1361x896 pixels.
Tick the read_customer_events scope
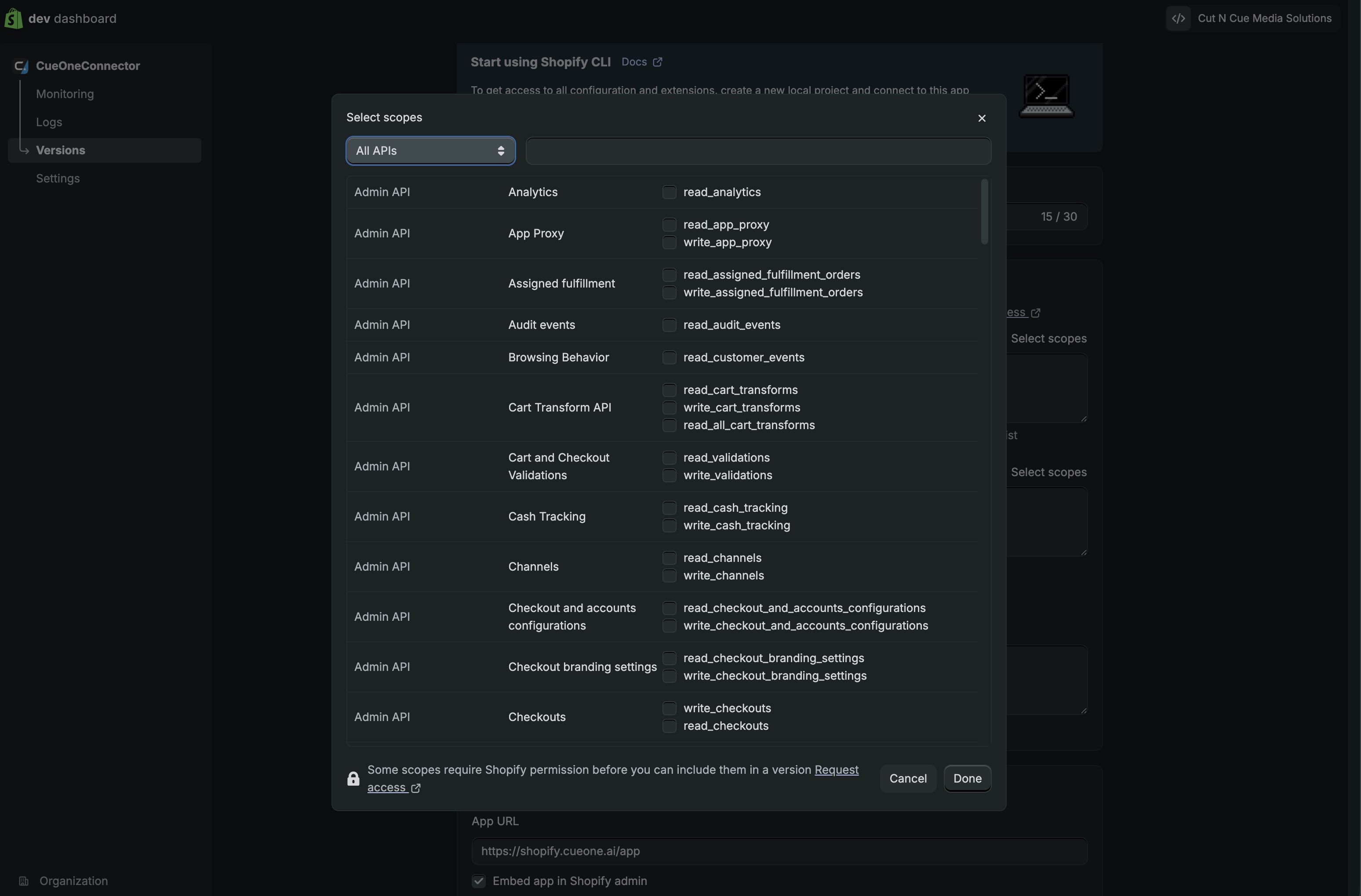(x=669, y=358)
